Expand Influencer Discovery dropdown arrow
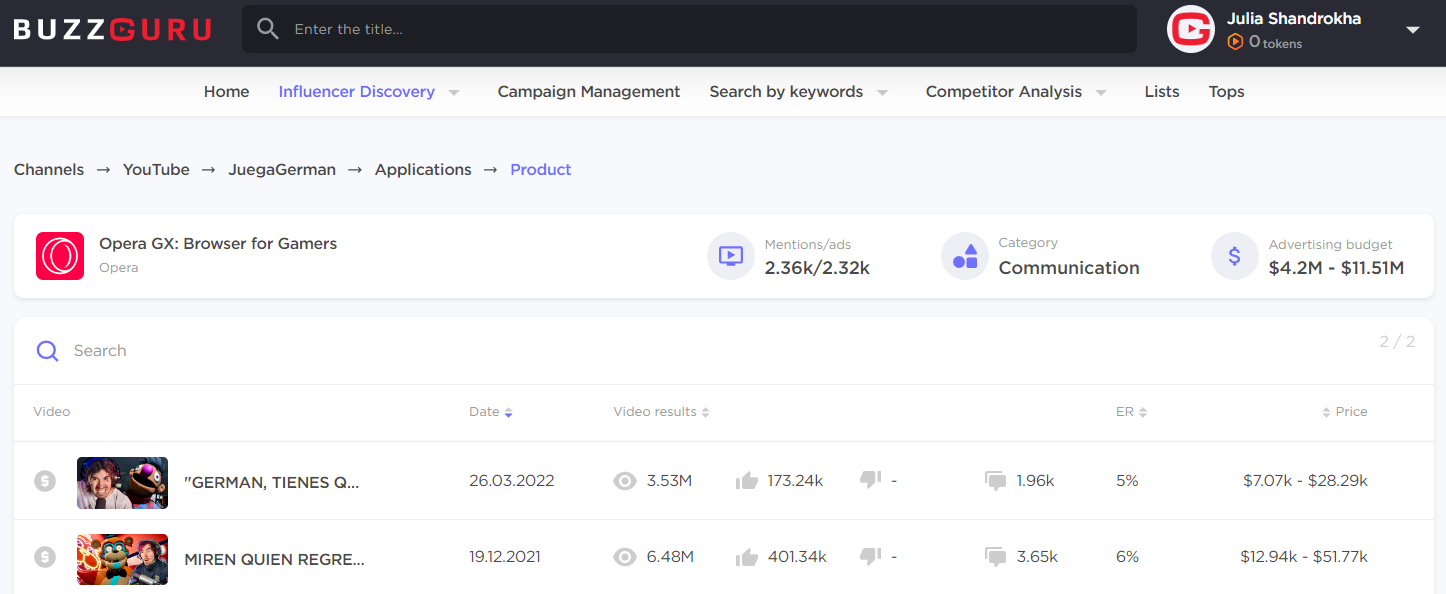 coord(453,92)
